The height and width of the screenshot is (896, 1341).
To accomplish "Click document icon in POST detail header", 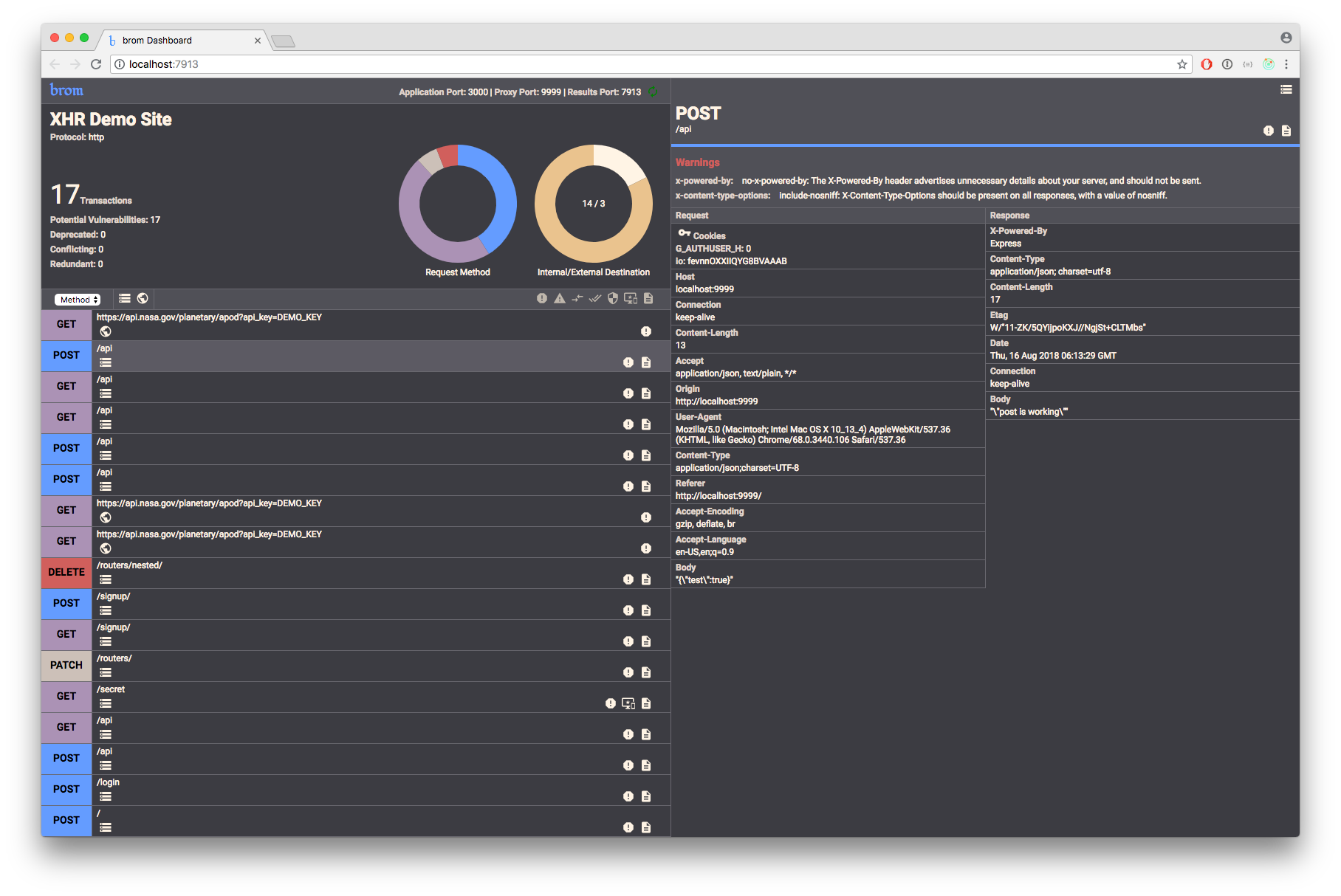I will click(x=1286, y=131).
